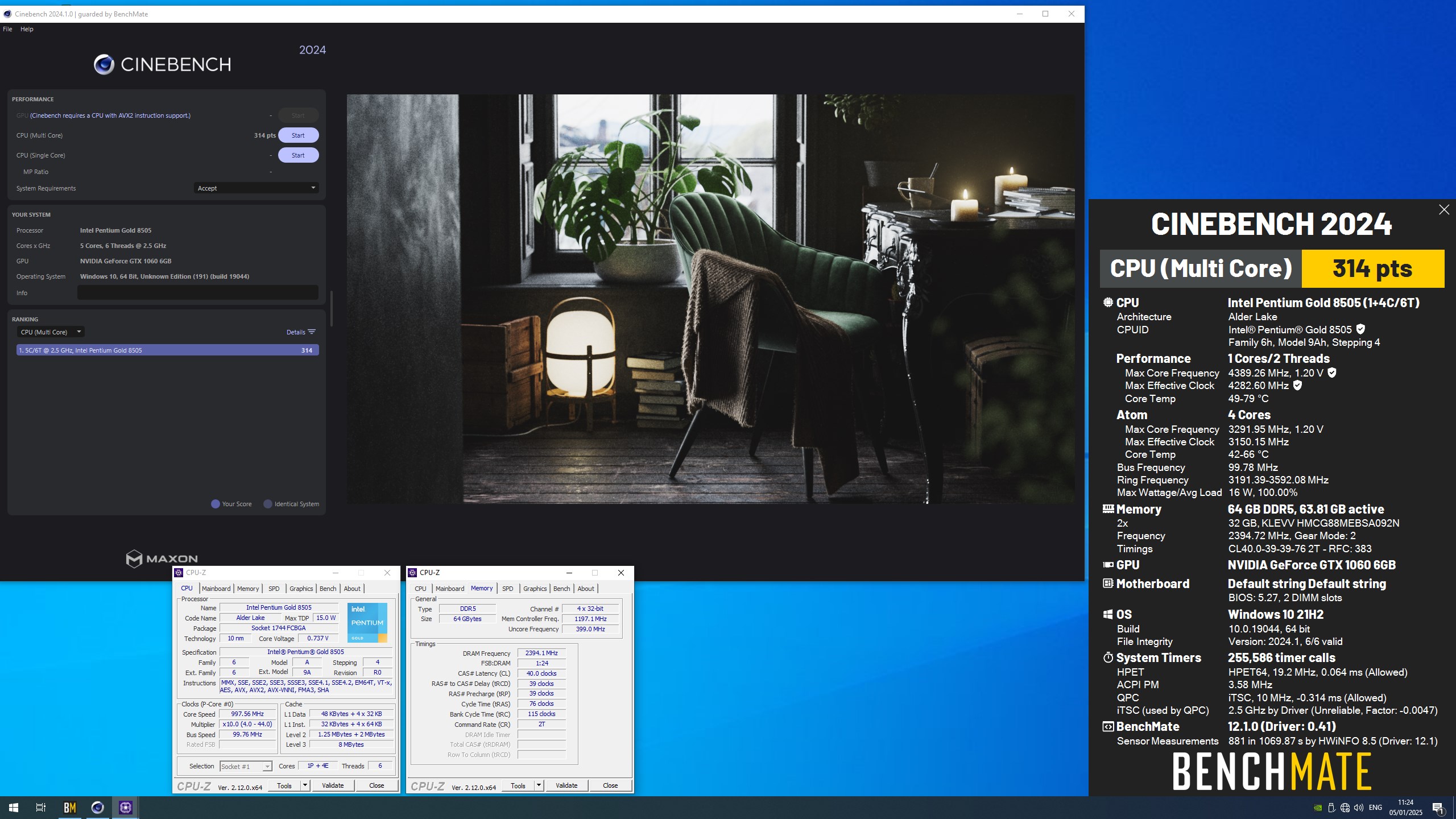Image resolution: width=1456 pixels, height=819 pixels.
Task: Click the System Timers clock icon
Action: point(1108,657)
